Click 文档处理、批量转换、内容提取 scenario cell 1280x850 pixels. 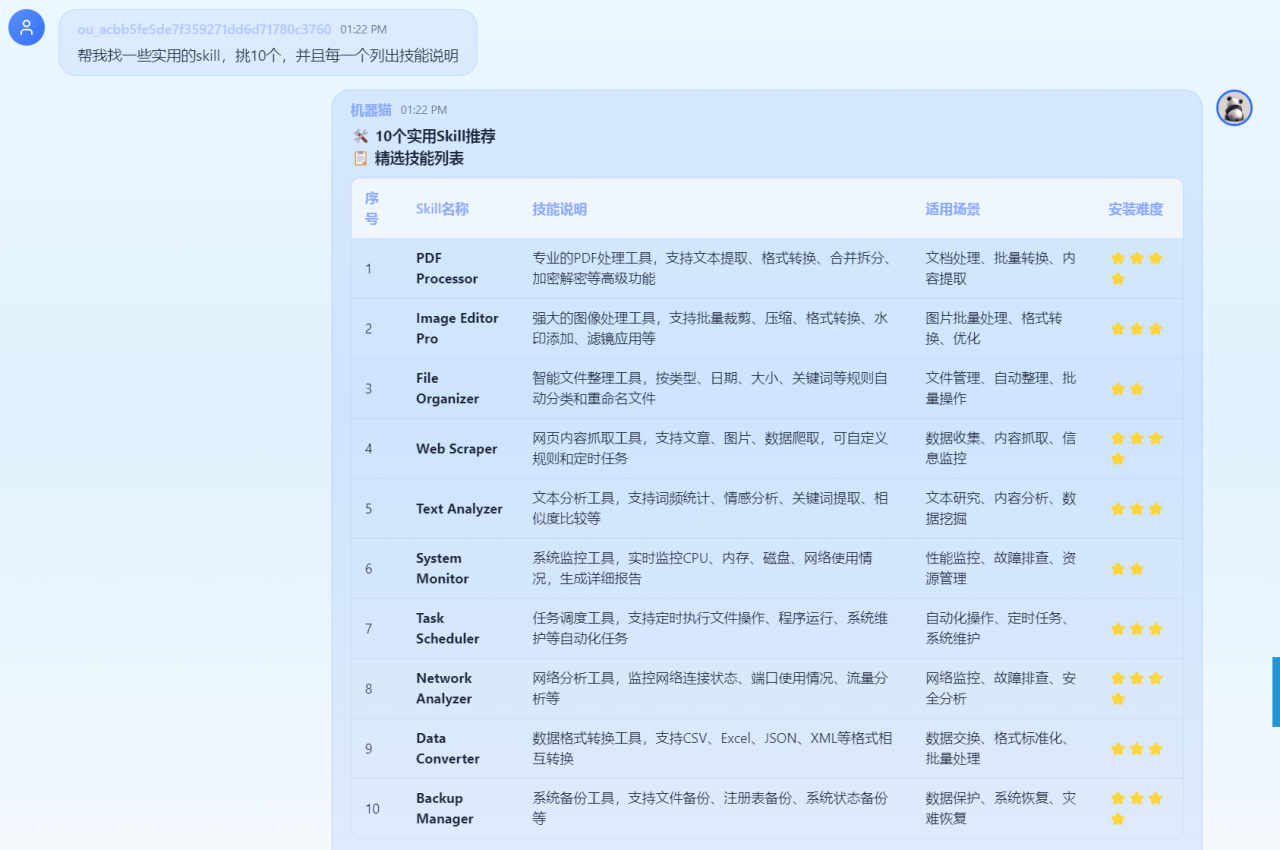pyautogui.click(x=1001, y=268)
